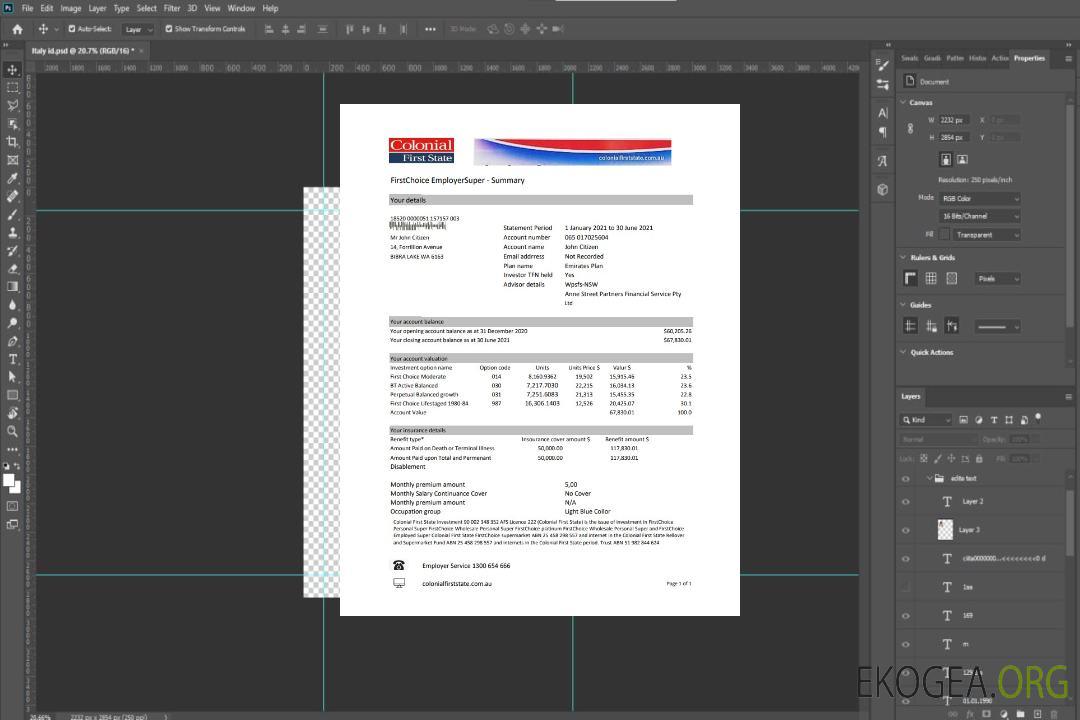Switch to the Properties tab
Viewport: 1080px width, 720px height.
pyautogui.click(x=1029, y=58)
